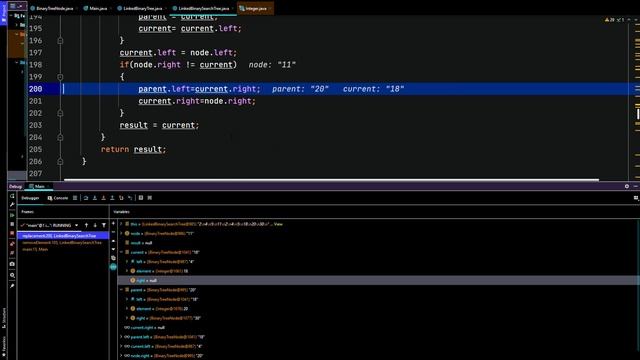Select the LinkedBinarySearchTree.java tab
This screenshot has height=360, width=640.
[203, 8]
